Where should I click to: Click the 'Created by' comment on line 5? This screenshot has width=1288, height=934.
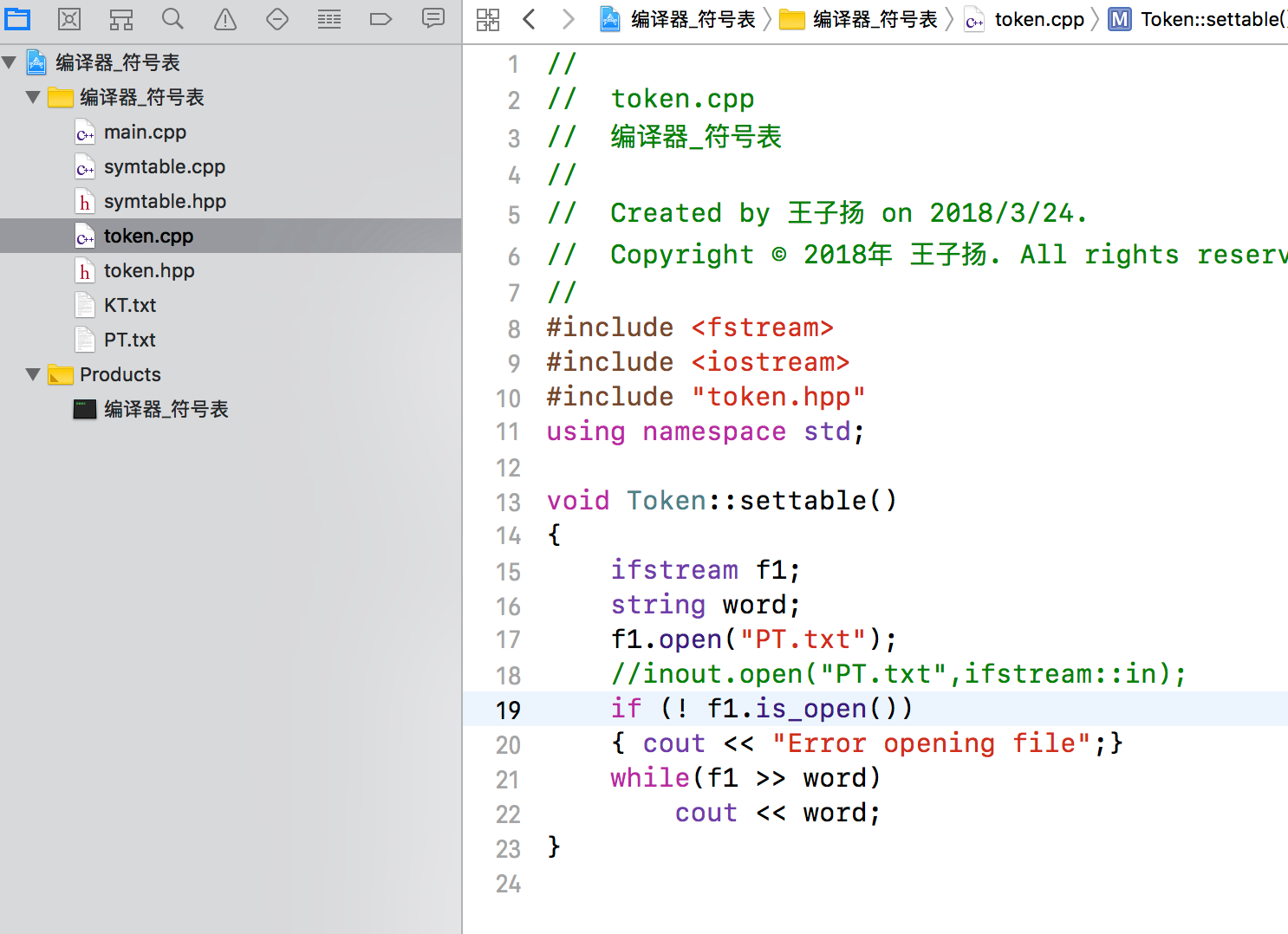click(817, 213)
